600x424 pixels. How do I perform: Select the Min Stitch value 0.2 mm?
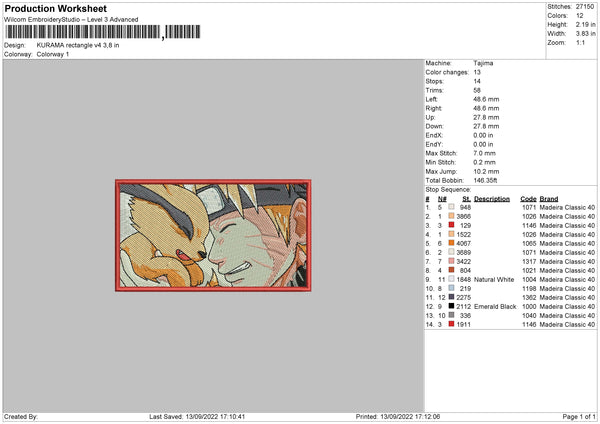(x=484, y=162)
